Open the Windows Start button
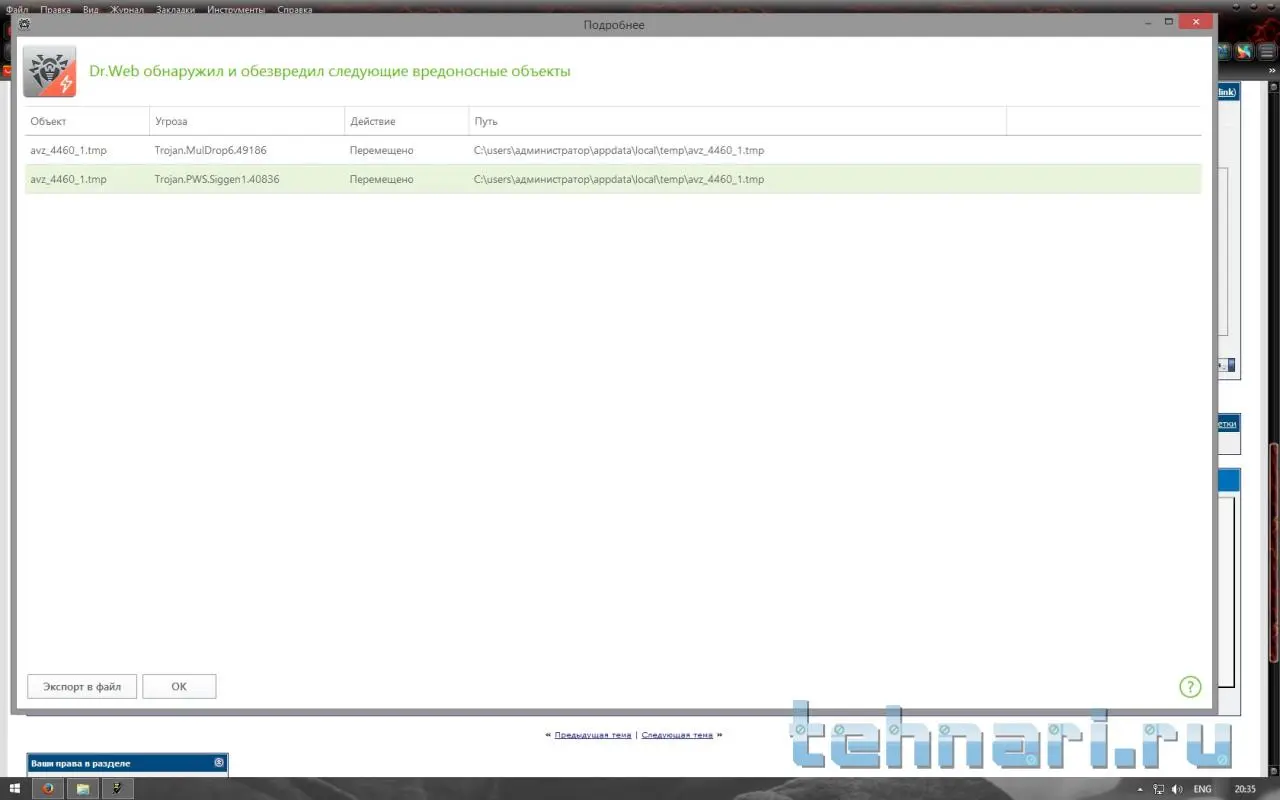Image resolution: width=1280 pixels, height=800 pixels. point(14,789)
